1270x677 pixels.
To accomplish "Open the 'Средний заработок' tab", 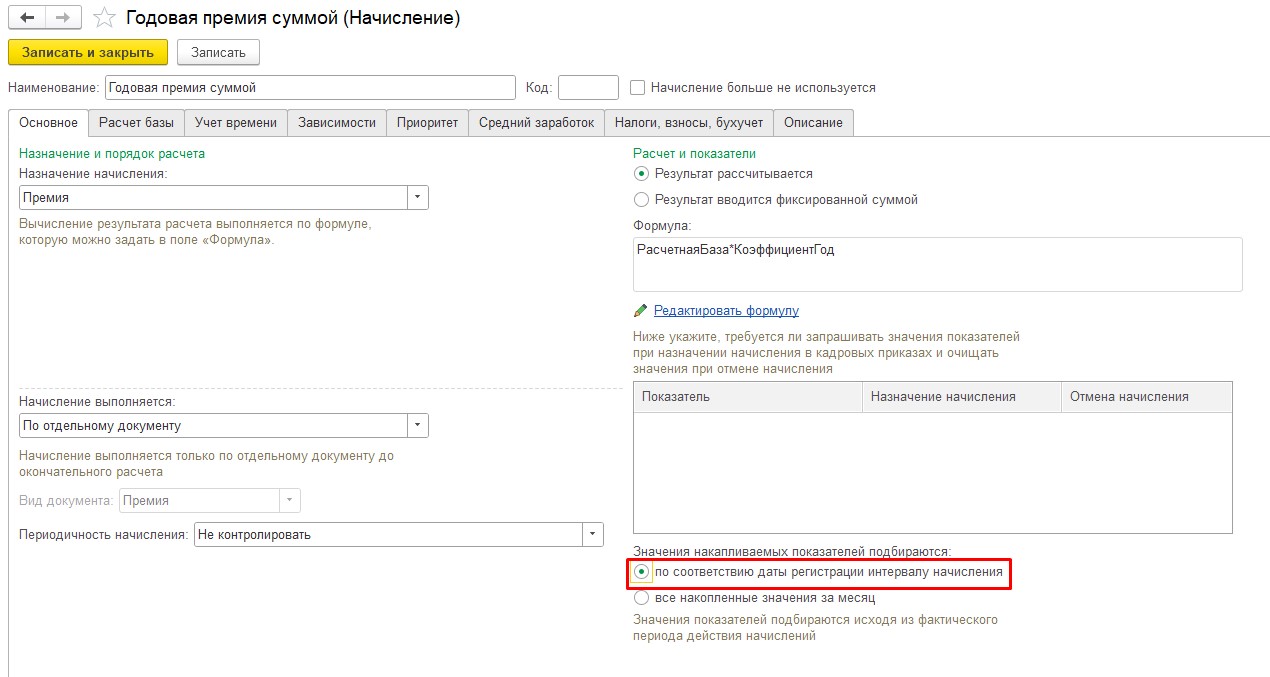I will 536,123.
